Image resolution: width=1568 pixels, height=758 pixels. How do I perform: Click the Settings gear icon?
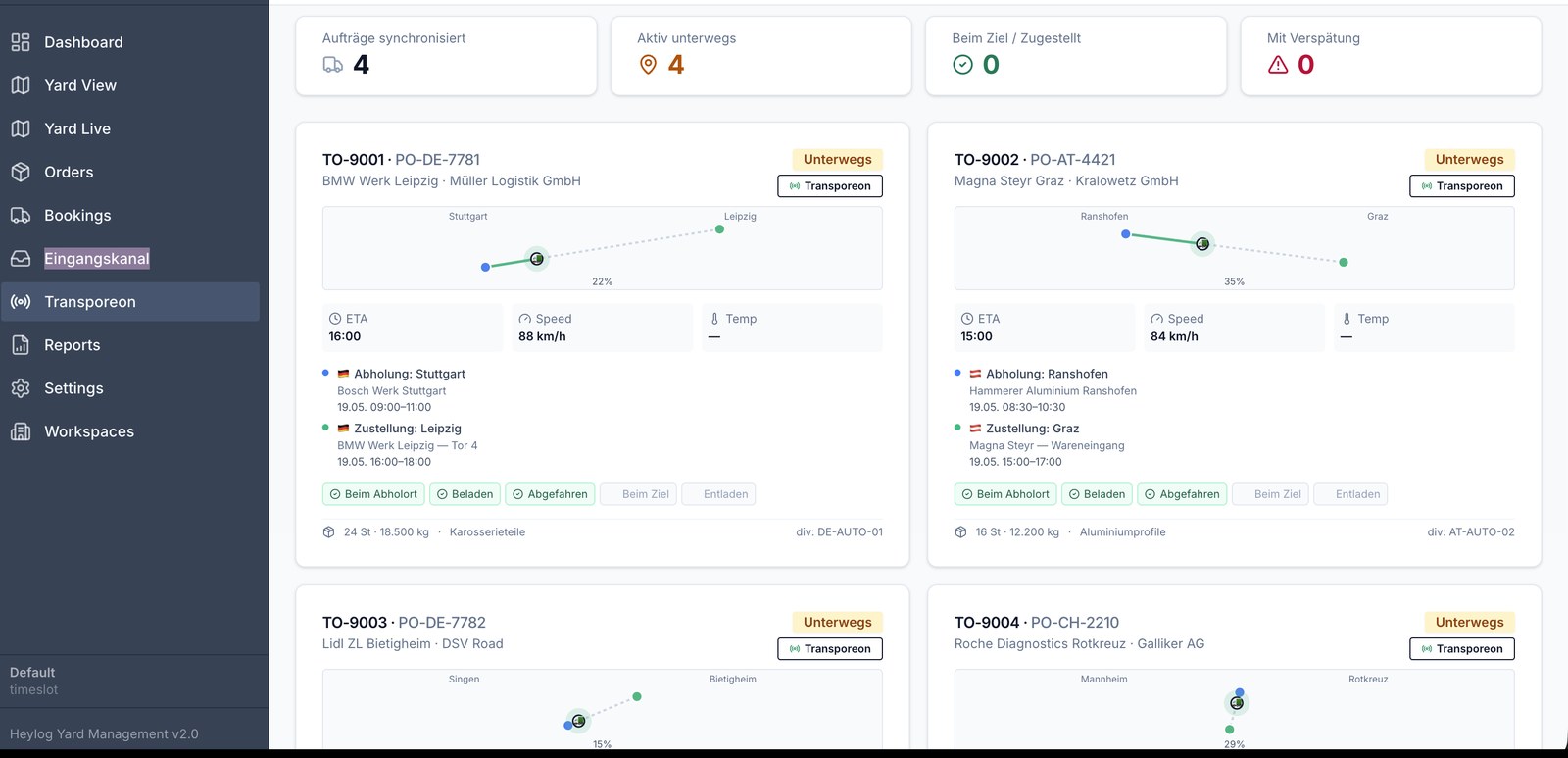click(x=21, y=388)
